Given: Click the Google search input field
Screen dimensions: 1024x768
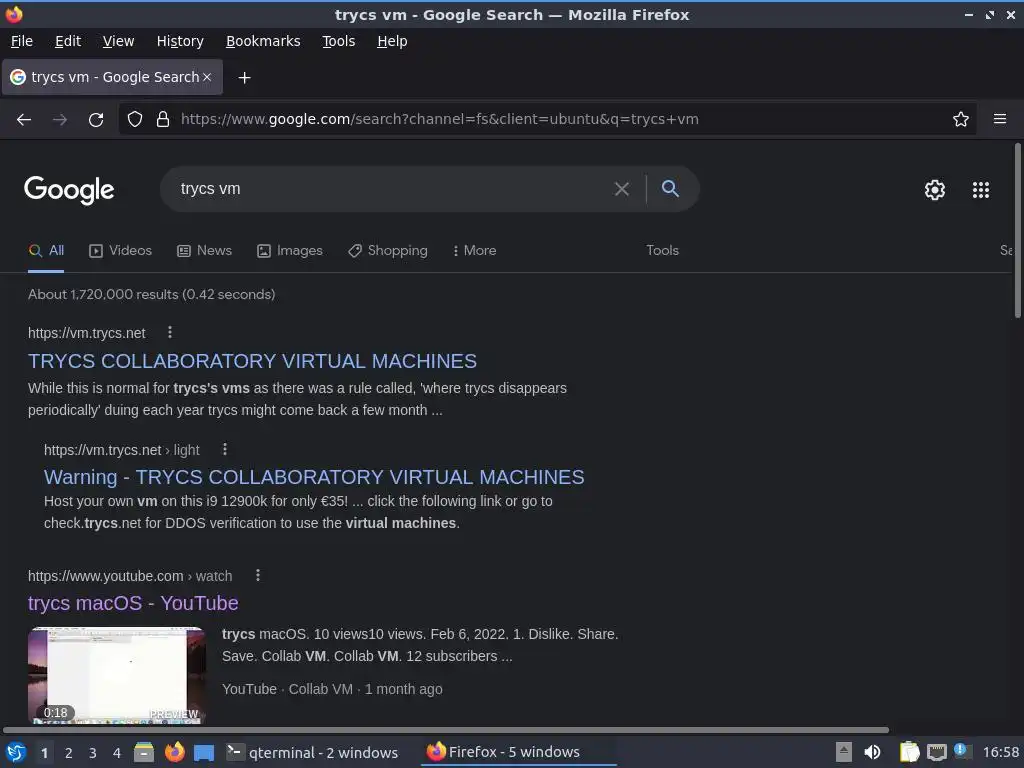Looking at the screenshot, I should (x=392, y=189).
